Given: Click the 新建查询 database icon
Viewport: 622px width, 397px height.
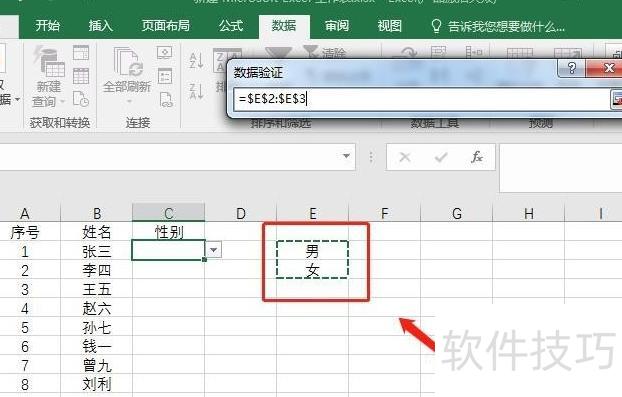Looking at the screenshot, I should coord(49,61).
